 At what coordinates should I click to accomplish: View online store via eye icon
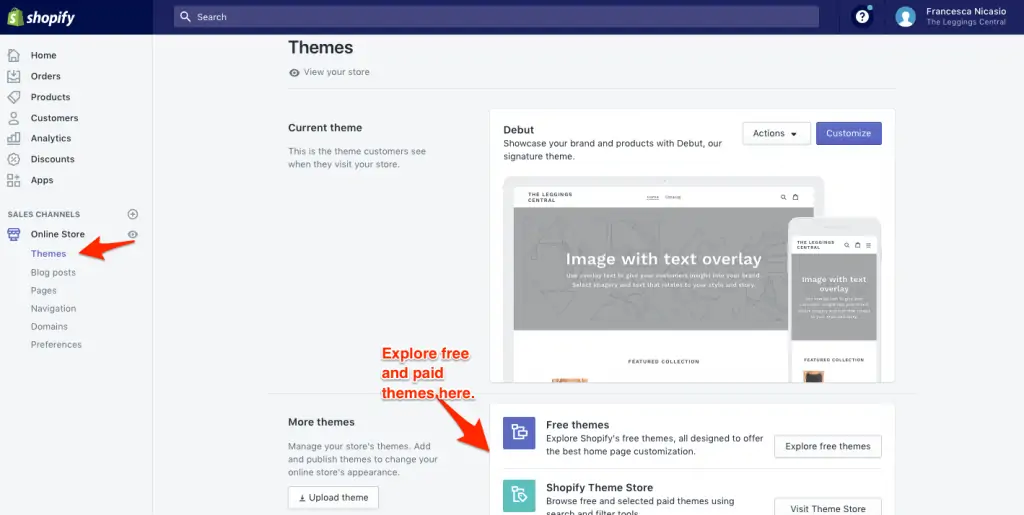pyautogui.click(x=133, y=234)
